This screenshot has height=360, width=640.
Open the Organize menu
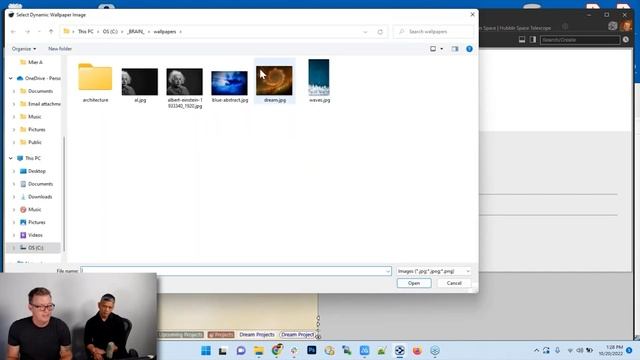tap(24, 49)
